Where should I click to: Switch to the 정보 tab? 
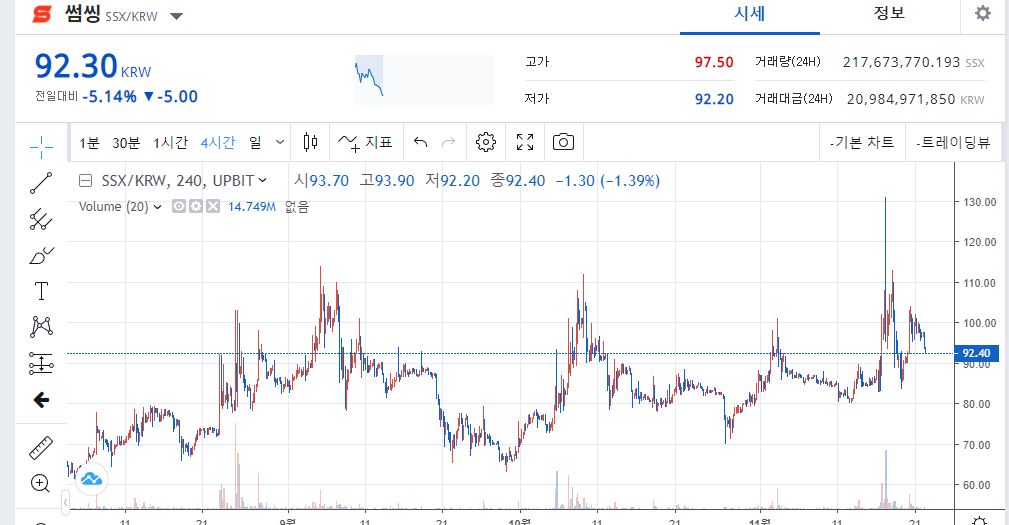tap(889, 14)
